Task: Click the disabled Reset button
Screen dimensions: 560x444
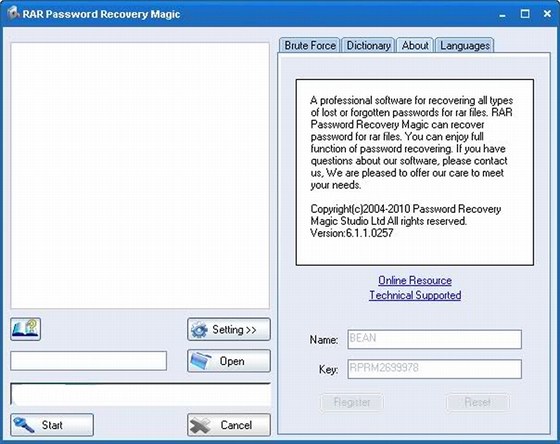Action: tap(478, 402)
